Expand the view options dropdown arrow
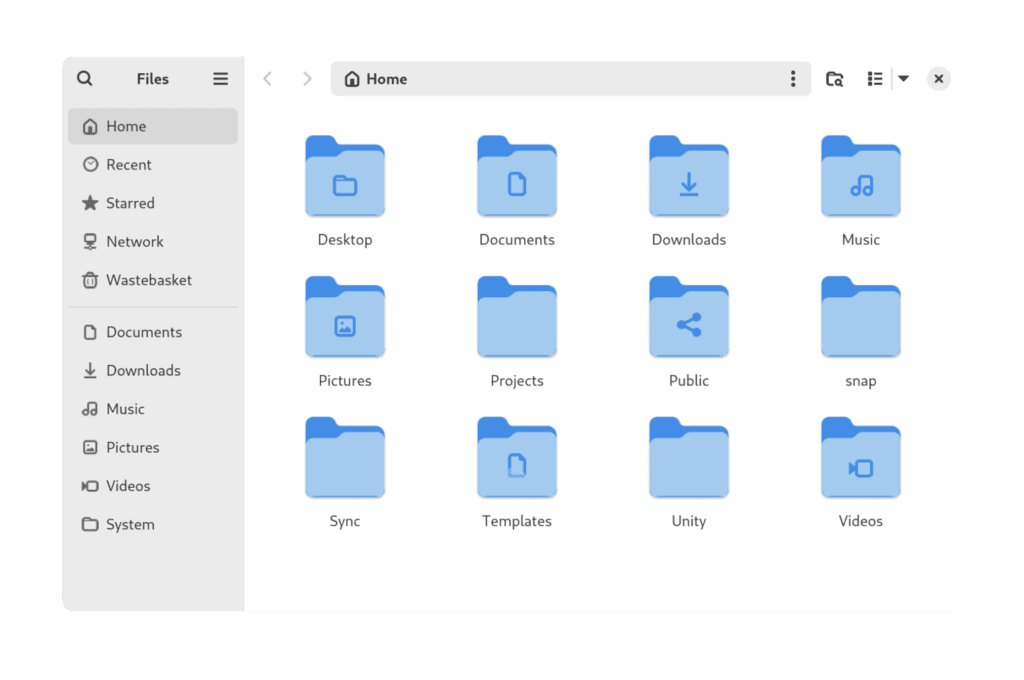This screenshot has height=680, width=1024. point(904,79)
